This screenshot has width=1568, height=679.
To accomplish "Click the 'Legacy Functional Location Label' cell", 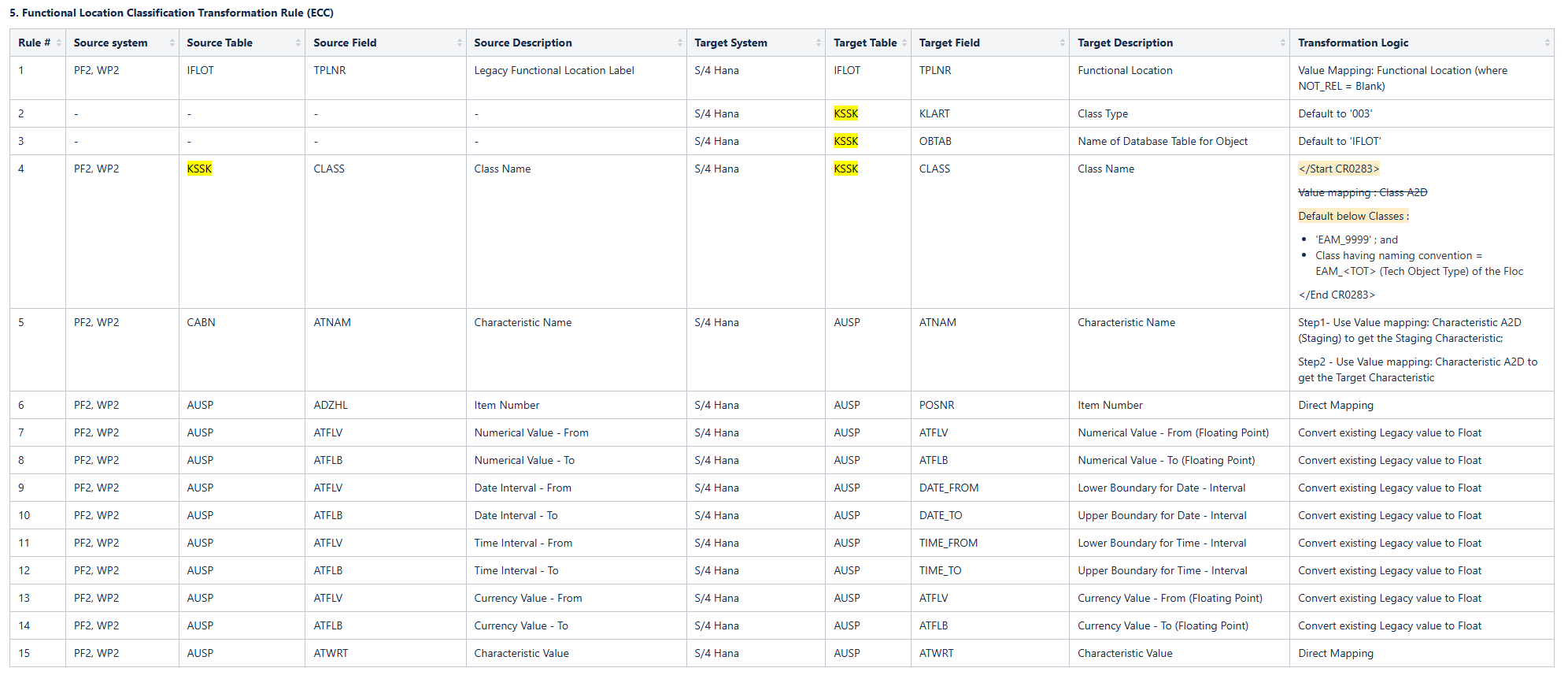I will pyautogui.click(x=553, y=70).
